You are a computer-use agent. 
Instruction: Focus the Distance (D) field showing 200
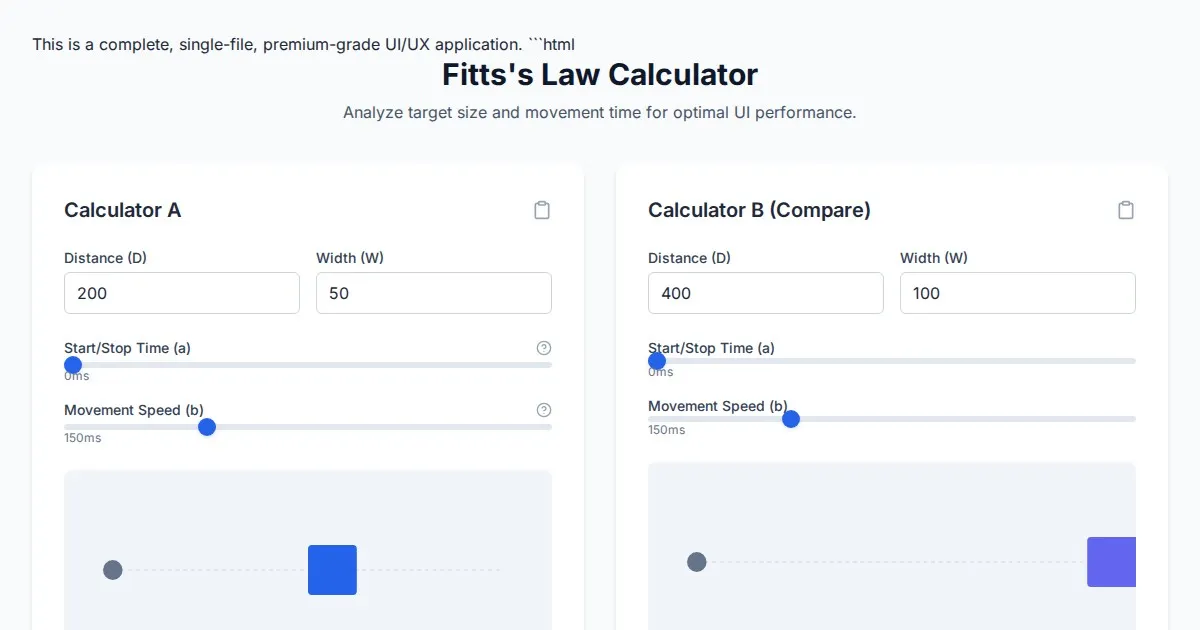[181, 294]
